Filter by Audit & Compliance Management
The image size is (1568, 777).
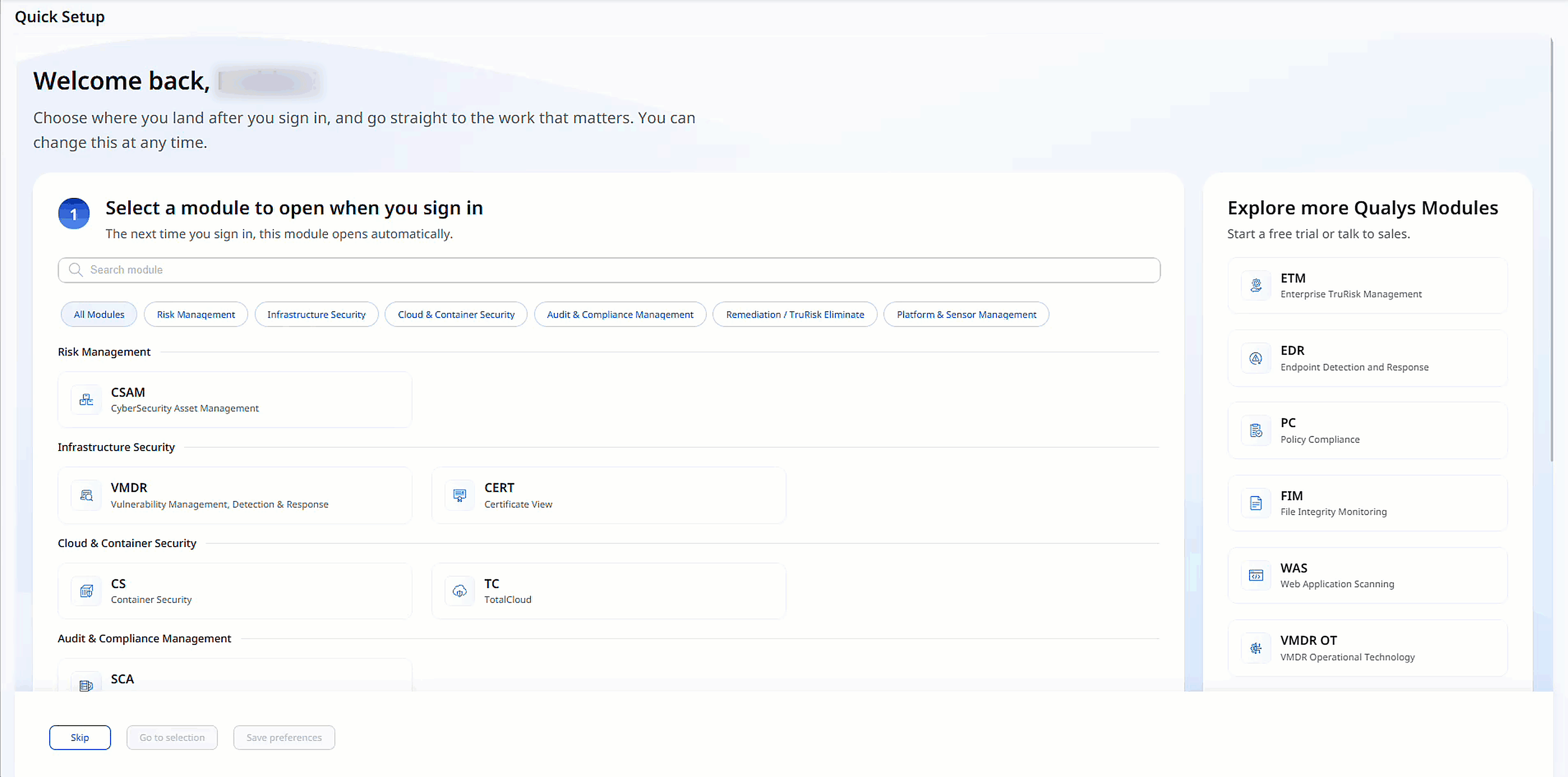[x=620, y=315]
